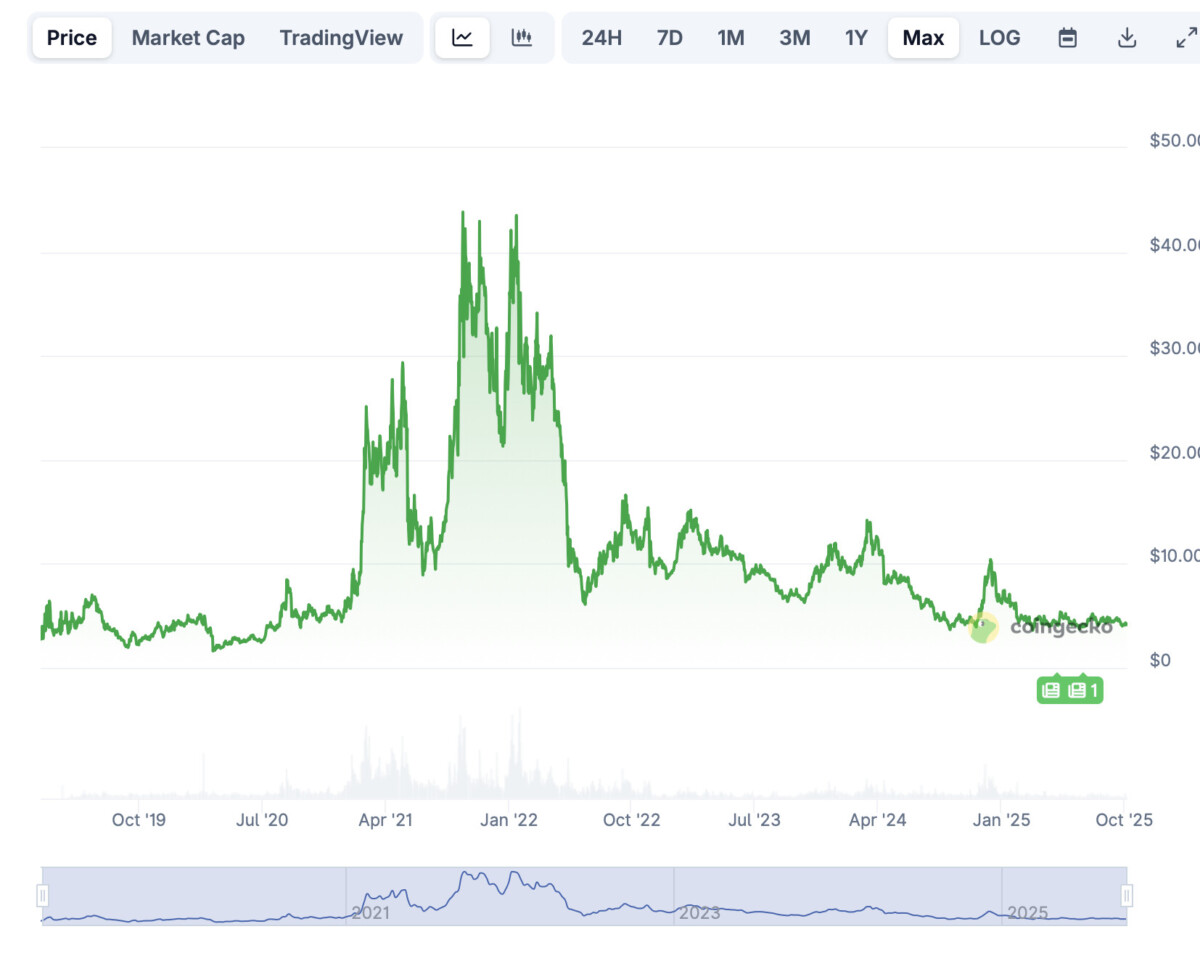Image resolution: width=1200 pixels, height=961 pixels.
Task: Switch to the Market Cap tab
Action: [x=188, y=38]
